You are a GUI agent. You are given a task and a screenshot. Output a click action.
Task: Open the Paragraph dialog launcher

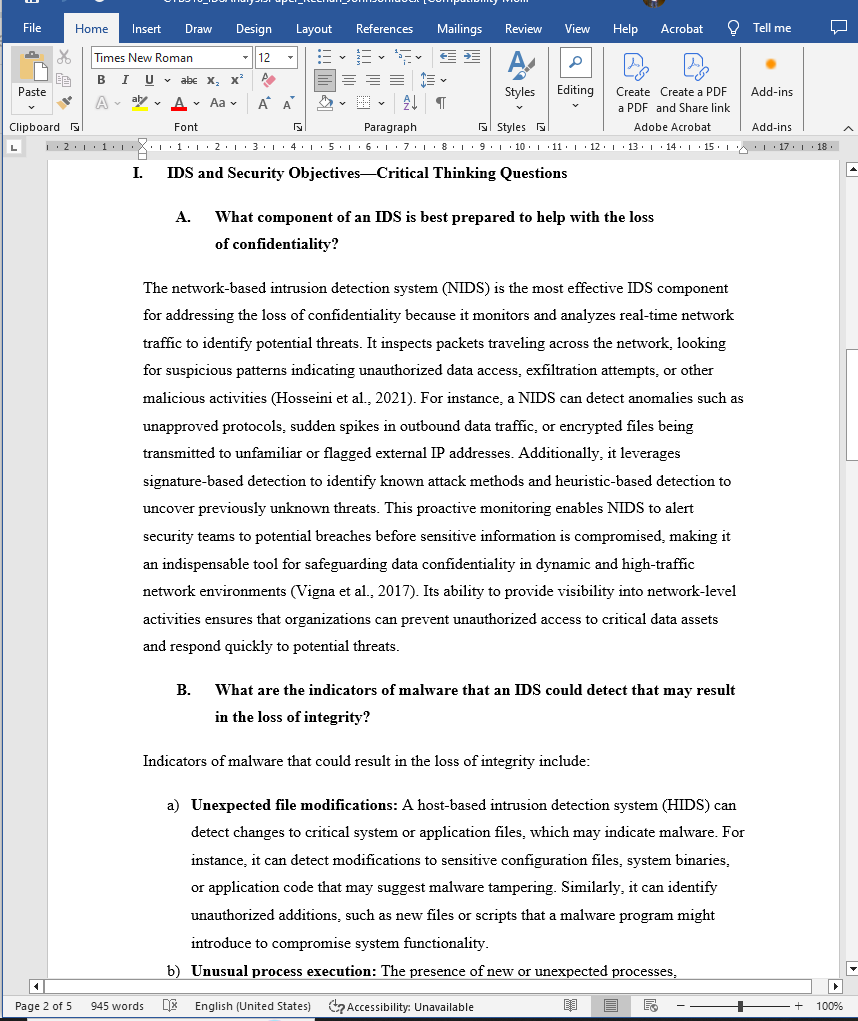tap(482, 127)
